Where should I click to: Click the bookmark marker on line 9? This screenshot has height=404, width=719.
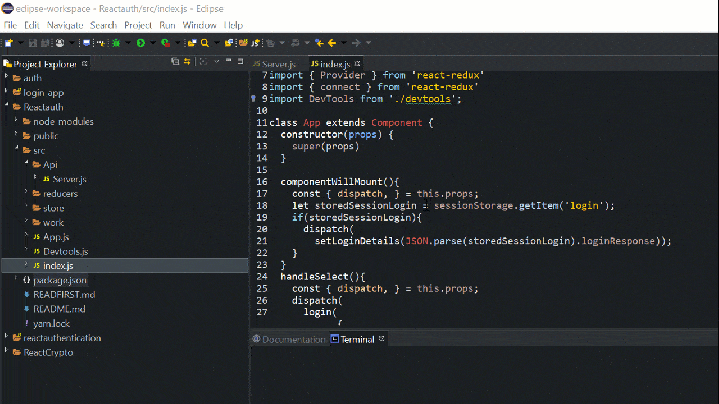[253, 99]
